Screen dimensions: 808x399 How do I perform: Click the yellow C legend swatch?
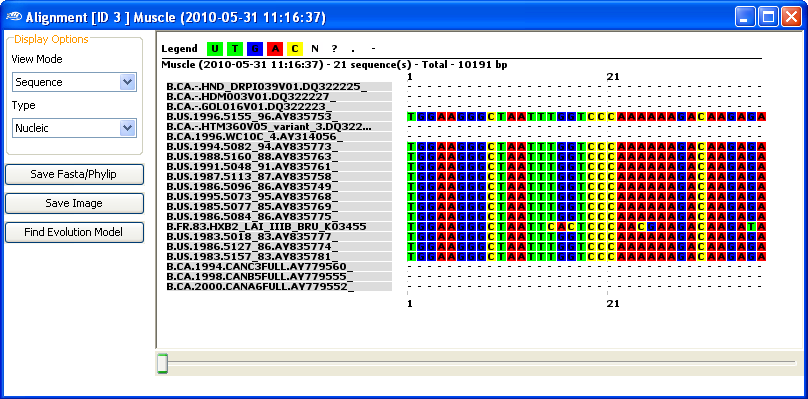(295, 49)
